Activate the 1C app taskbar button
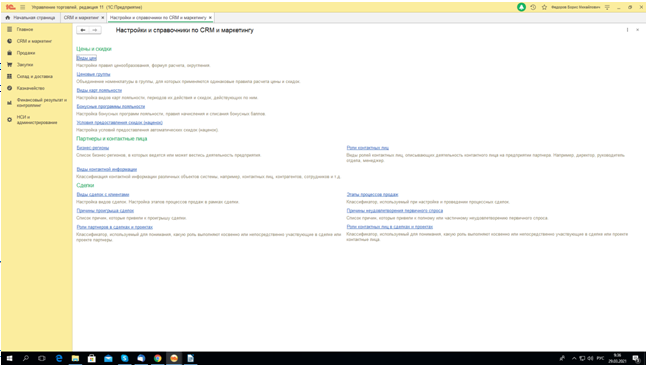Screen dimensions: 647x366 (x=174, y=358)
